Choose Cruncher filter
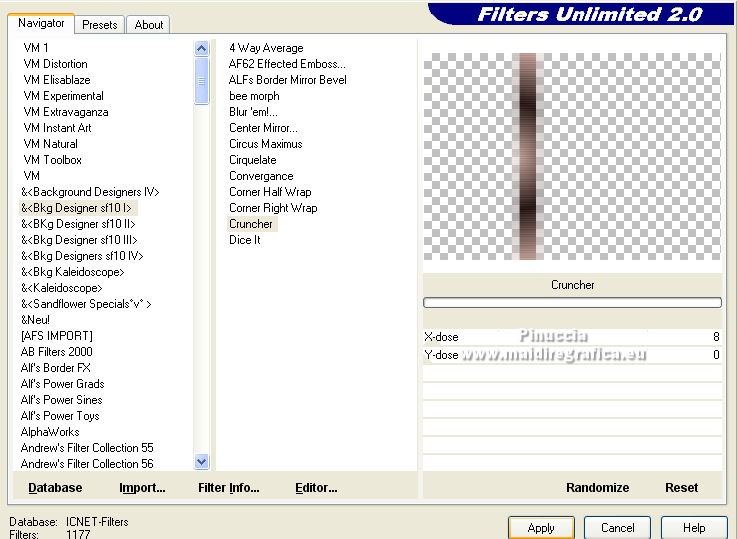Image resolution: width=737 pixels, height=539 pixels. click(251, 224)
